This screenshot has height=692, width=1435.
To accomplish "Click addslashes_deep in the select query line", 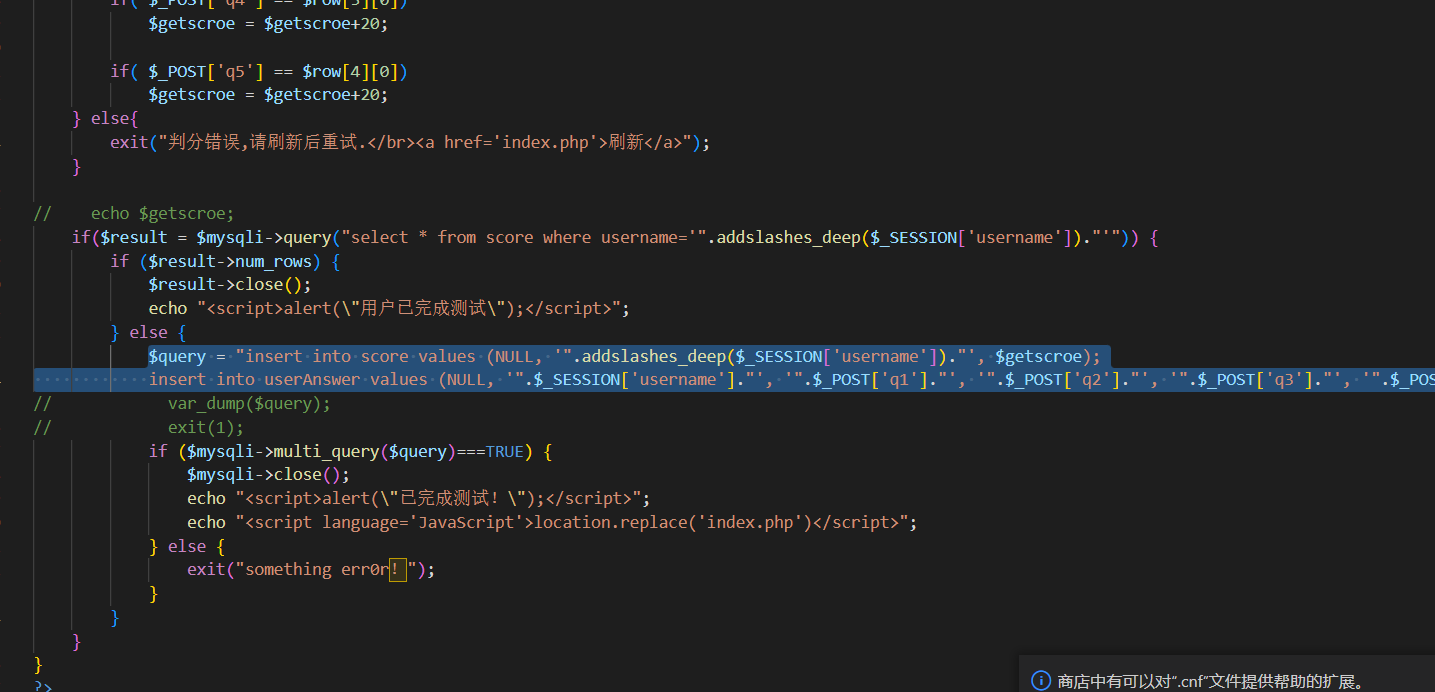I will (783, 237).
